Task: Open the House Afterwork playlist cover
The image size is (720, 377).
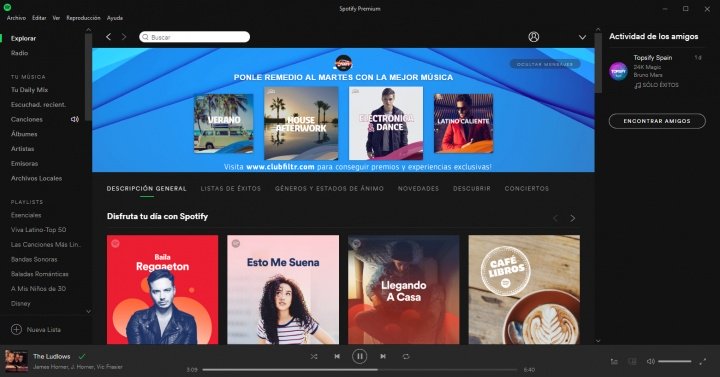Action: (301, 124)
